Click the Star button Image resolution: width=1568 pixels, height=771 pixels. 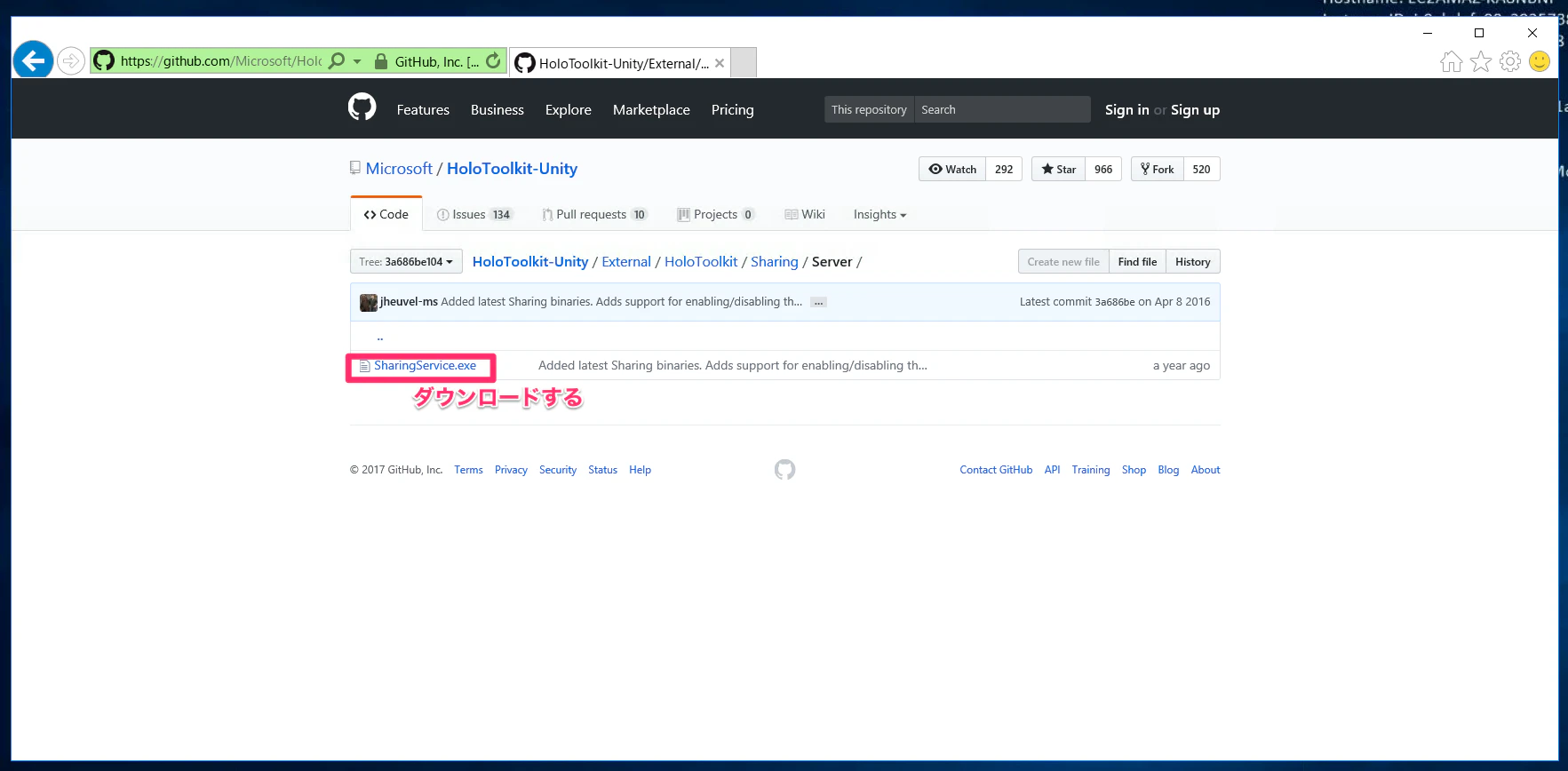[x=1059, y=169]
